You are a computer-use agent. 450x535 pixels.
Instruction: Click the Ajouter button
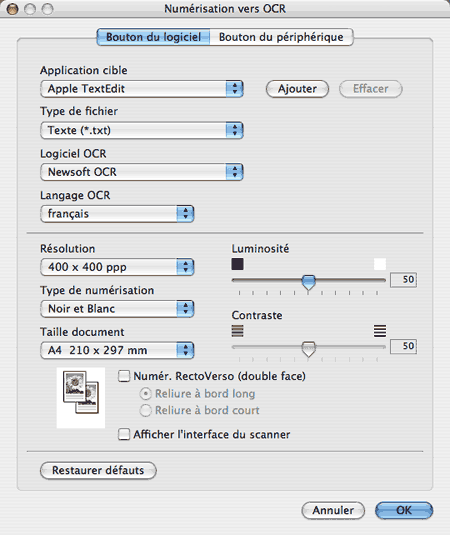point(297,89)
